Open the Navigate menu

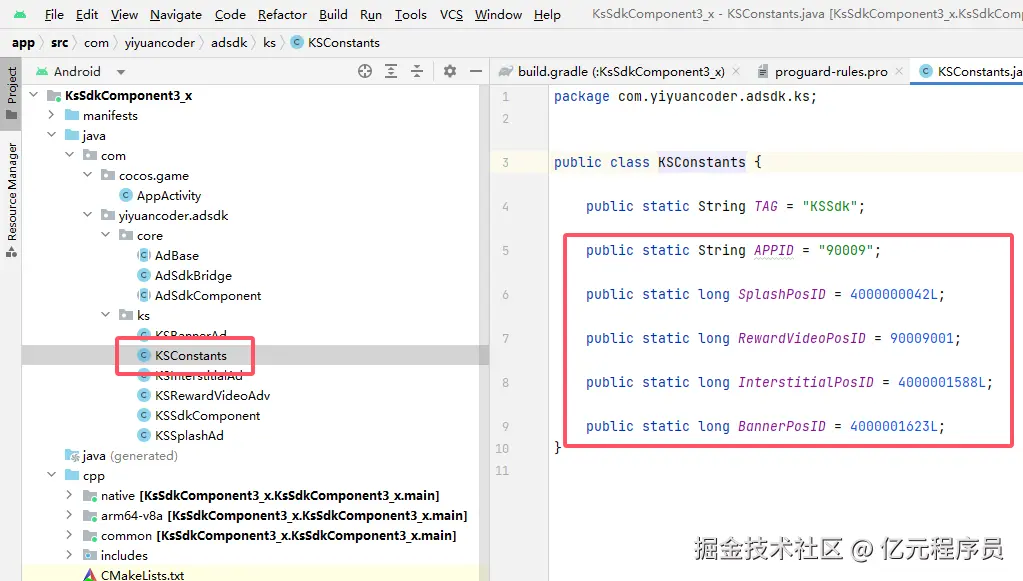(176, 14)
